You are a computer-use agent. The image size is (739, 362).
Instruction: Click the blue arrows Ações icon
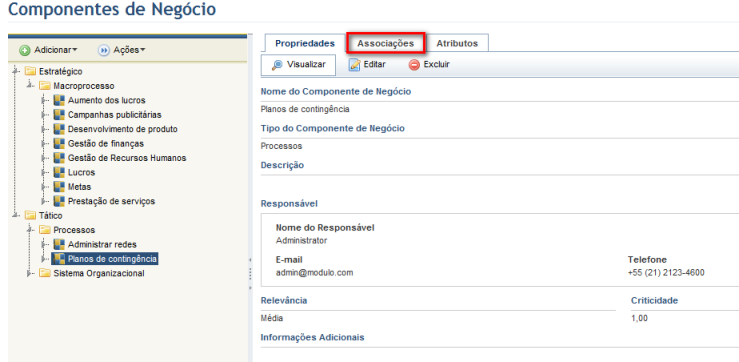coord(104,50)
